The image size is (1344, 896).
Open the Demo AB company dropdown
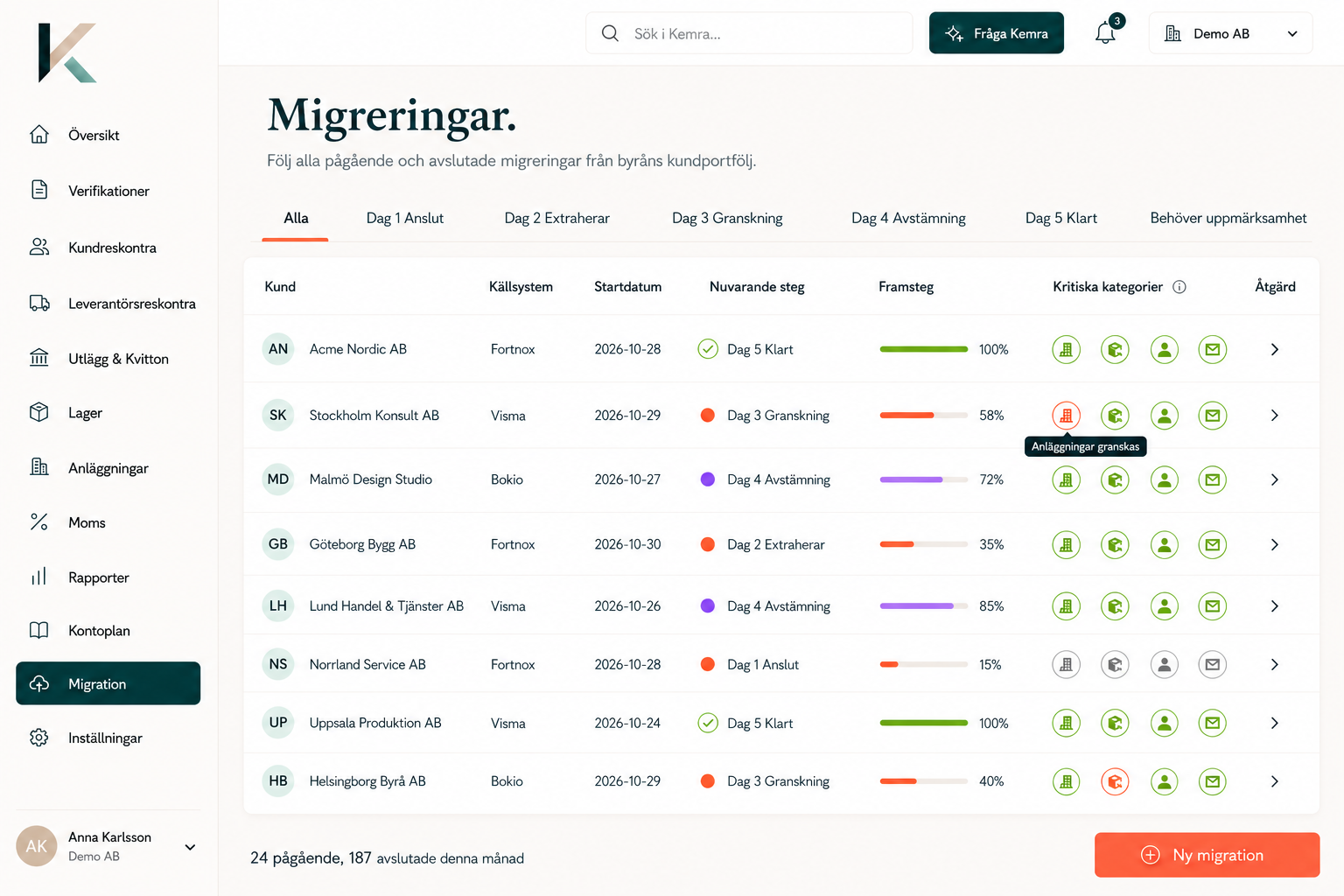coord(1230,33)
